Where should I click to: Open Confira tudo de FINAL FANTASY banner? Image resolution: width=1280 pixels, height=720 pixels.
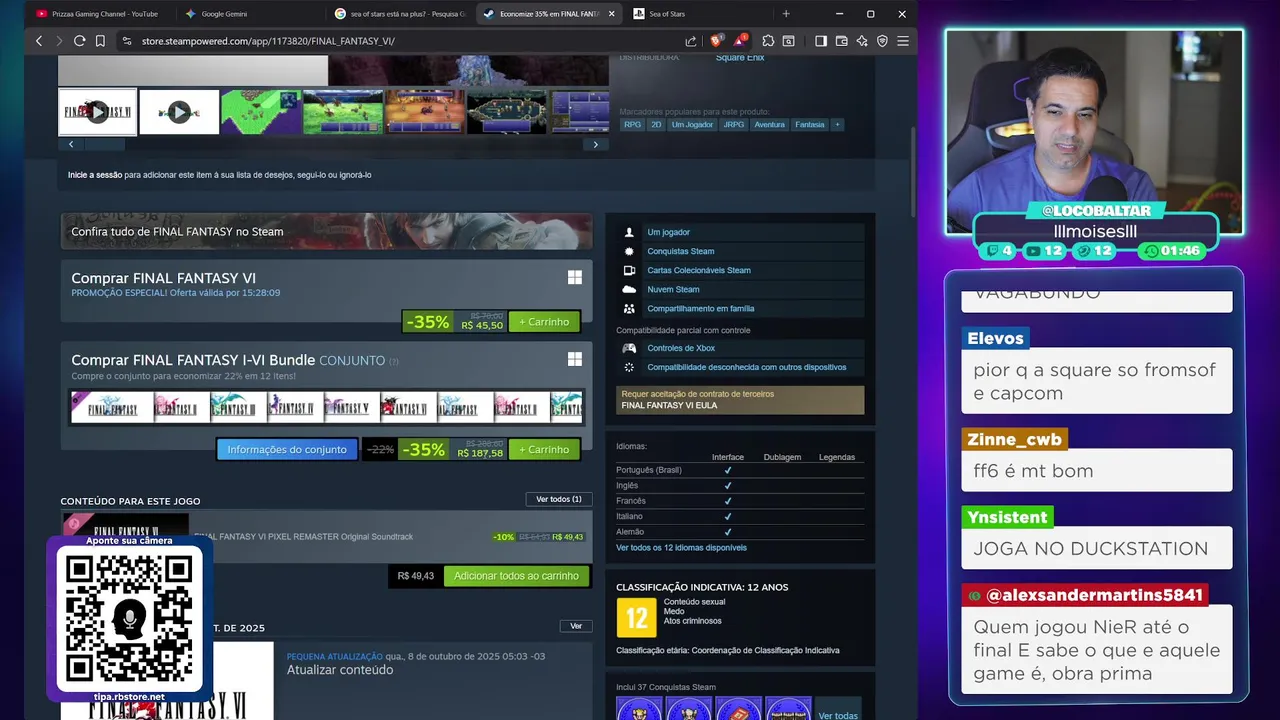click(326, 231)
